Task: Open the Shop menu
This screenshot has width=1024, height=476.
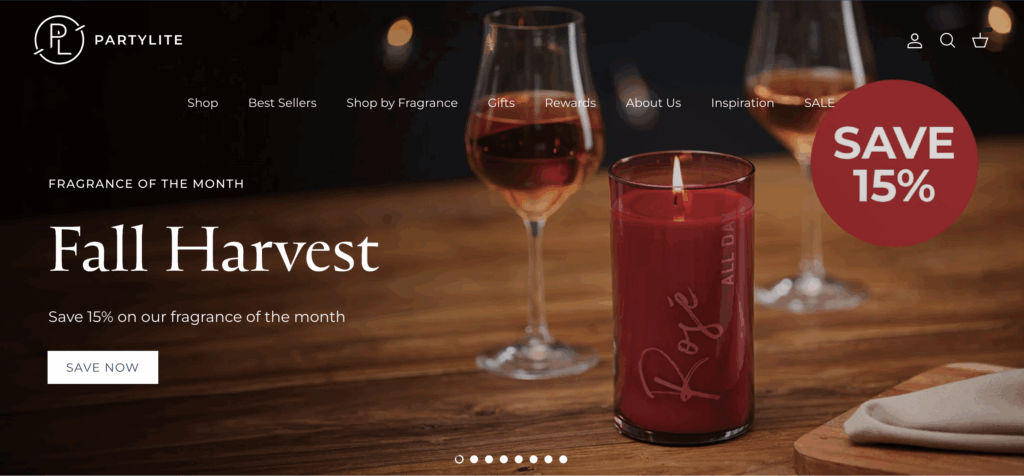Action: [202, 103]
